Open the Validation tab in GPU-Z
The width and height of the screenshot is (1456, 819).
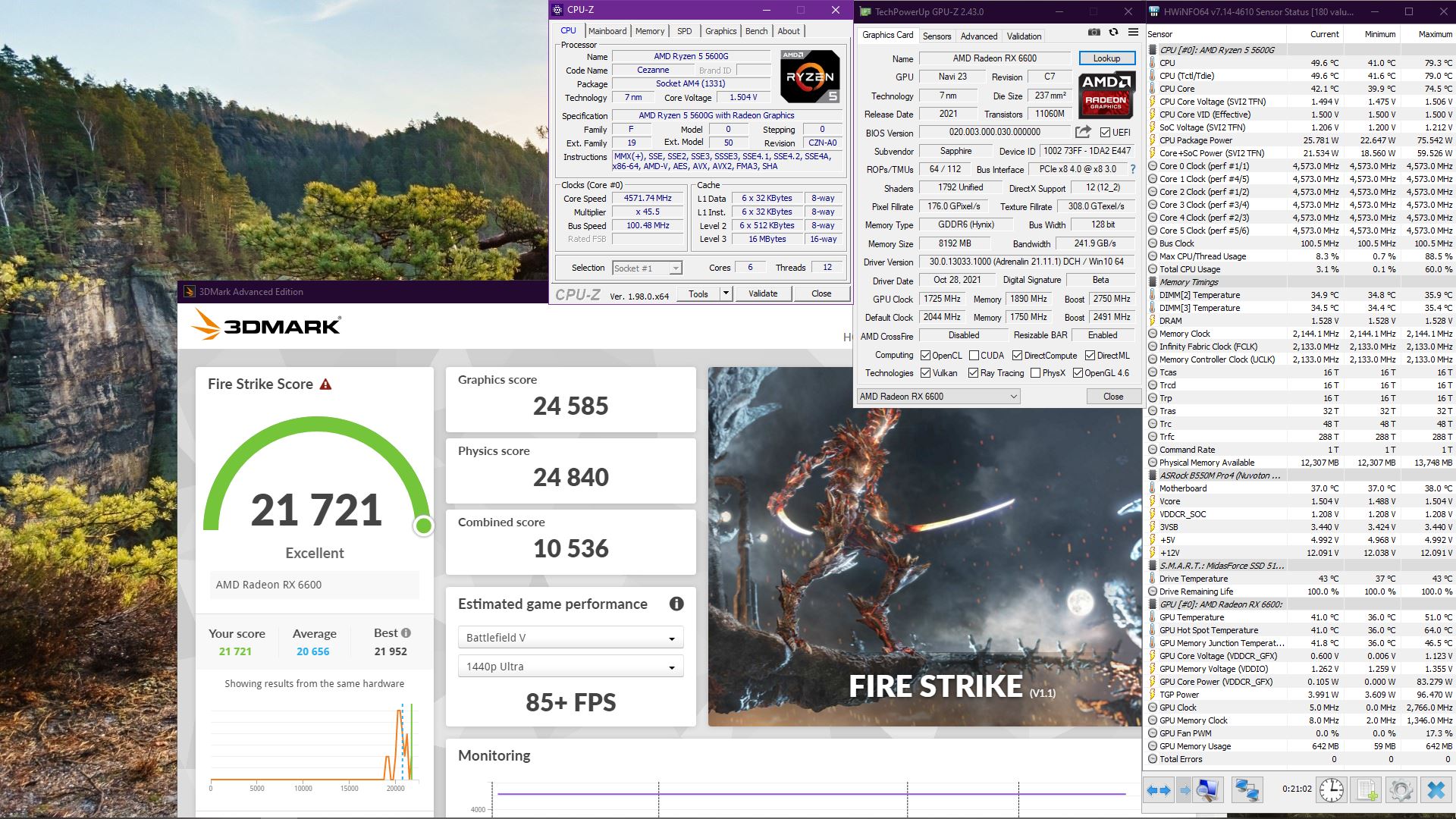tap(1024, 36)
